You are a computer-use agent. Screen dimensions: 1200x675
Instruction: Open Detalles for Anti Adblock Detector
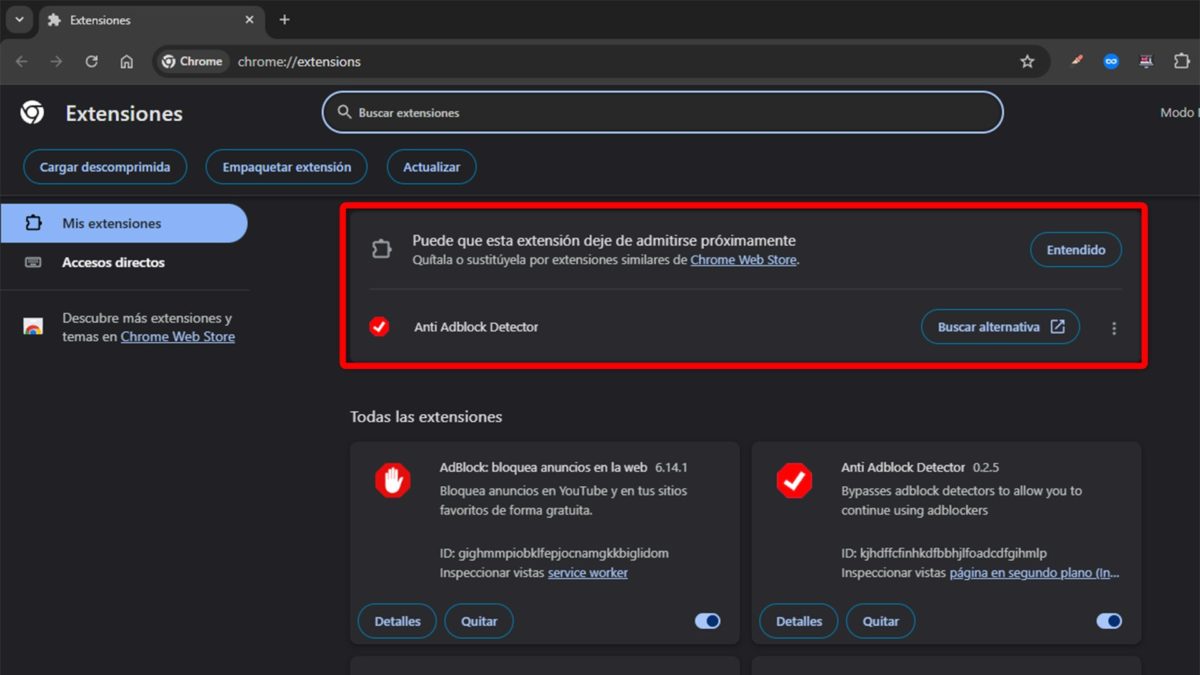click(x=799, y=621)
